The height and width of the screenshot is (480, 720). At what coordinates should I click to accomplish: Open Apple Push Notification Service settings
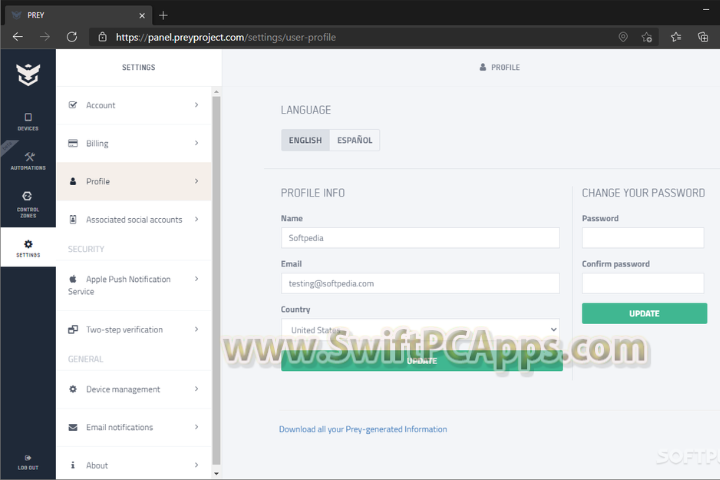click(x=134, y=285)
